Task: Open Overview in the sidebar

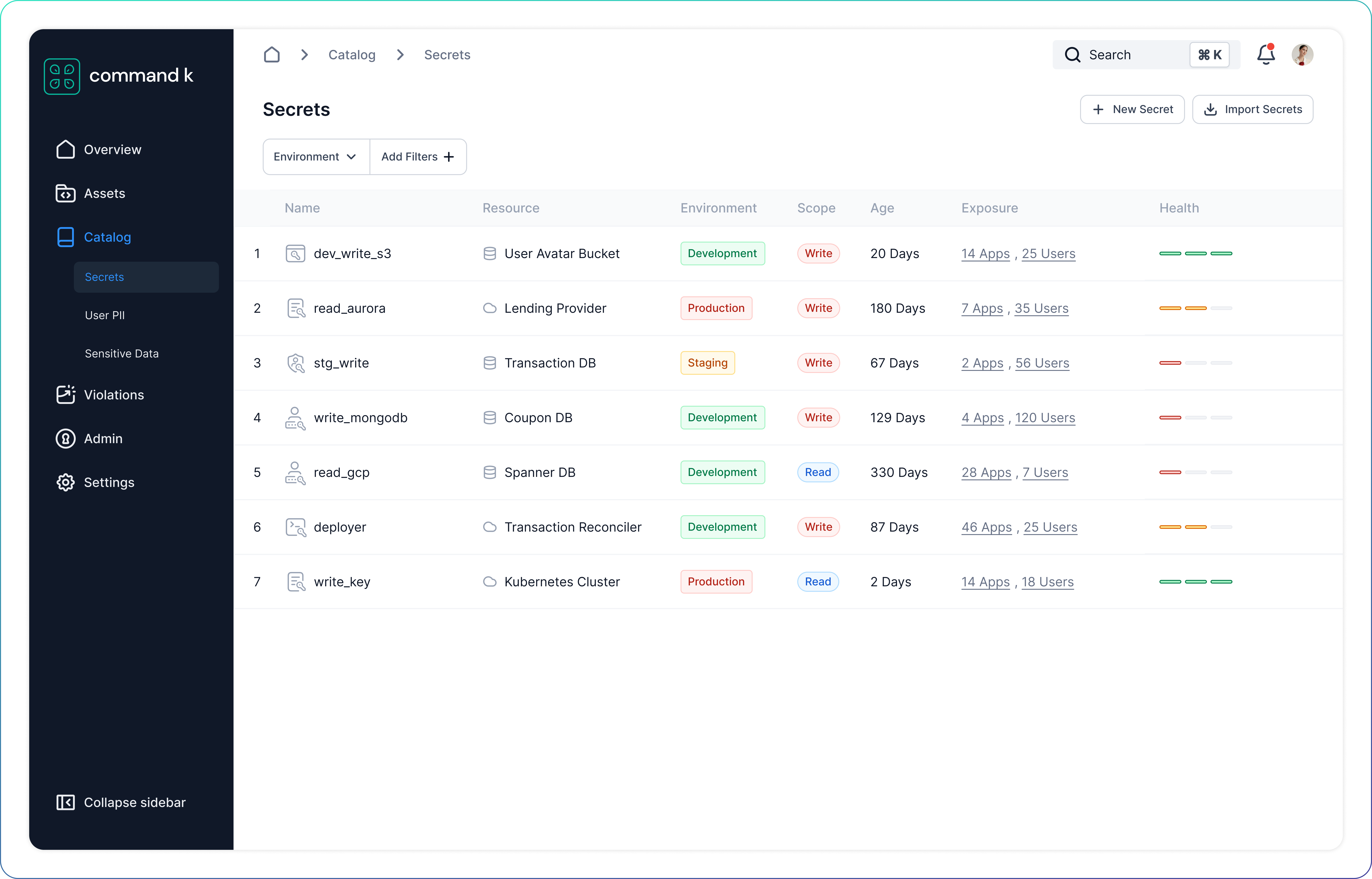Action: (112, 150)
